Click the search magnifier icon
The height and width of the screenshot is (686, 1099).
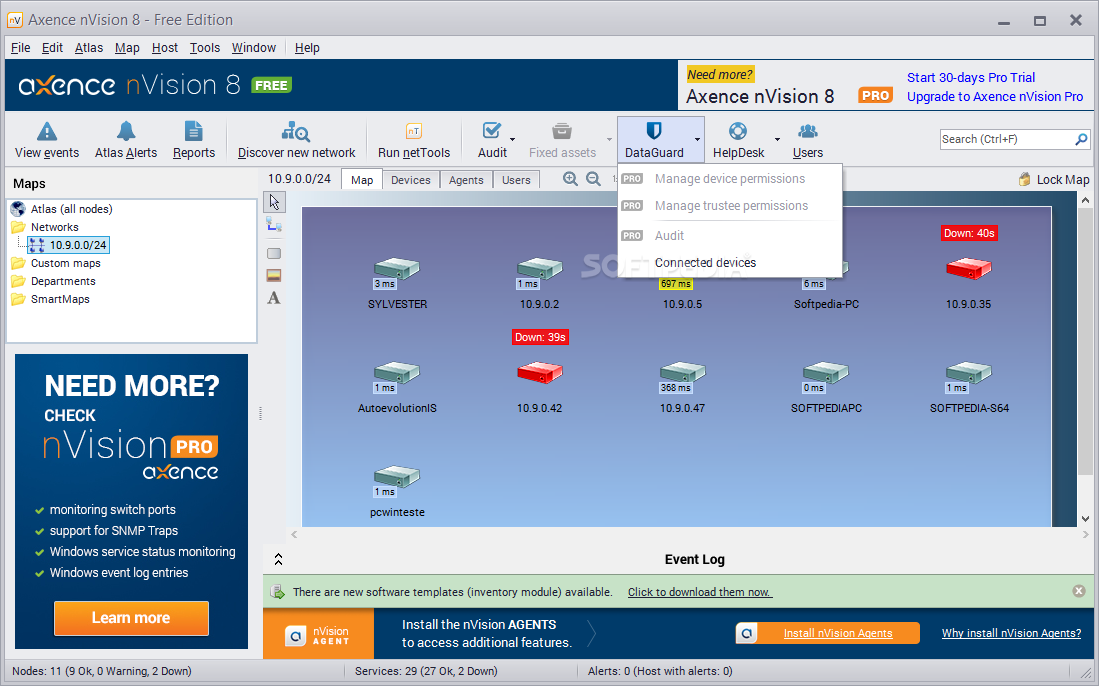[1081, 139]
